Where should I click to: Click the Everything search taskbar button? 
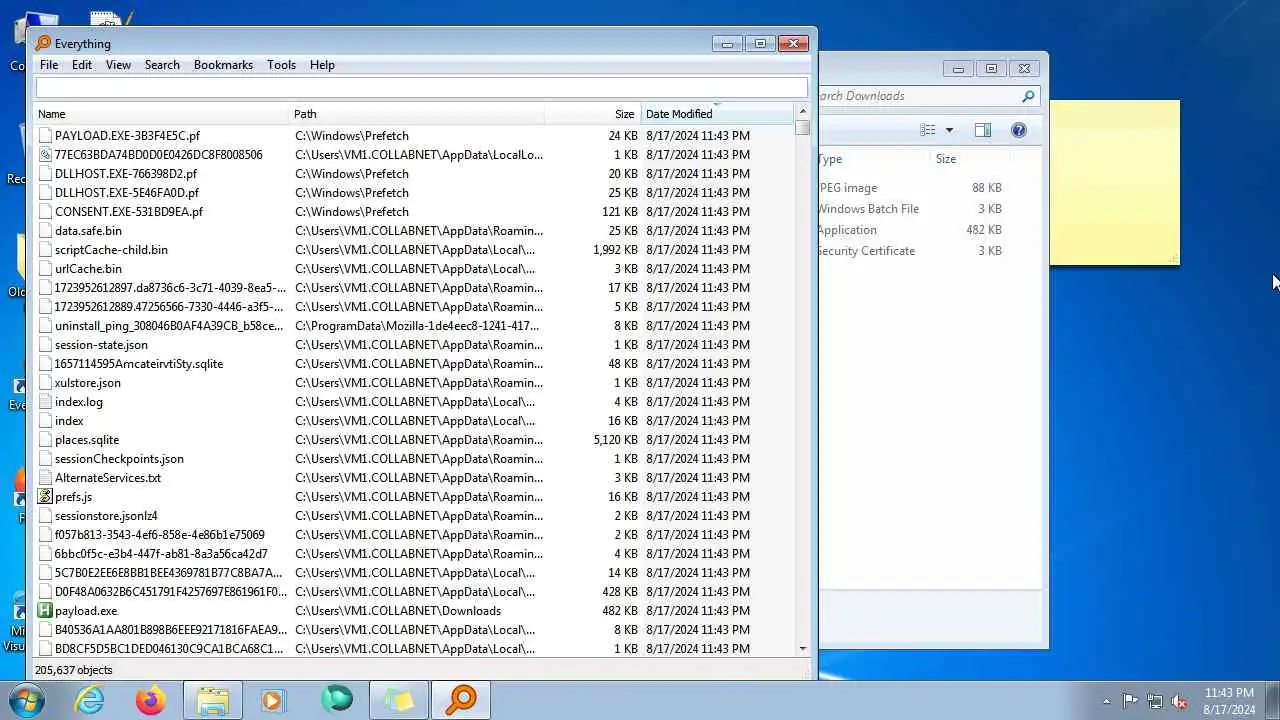(461, 701)
